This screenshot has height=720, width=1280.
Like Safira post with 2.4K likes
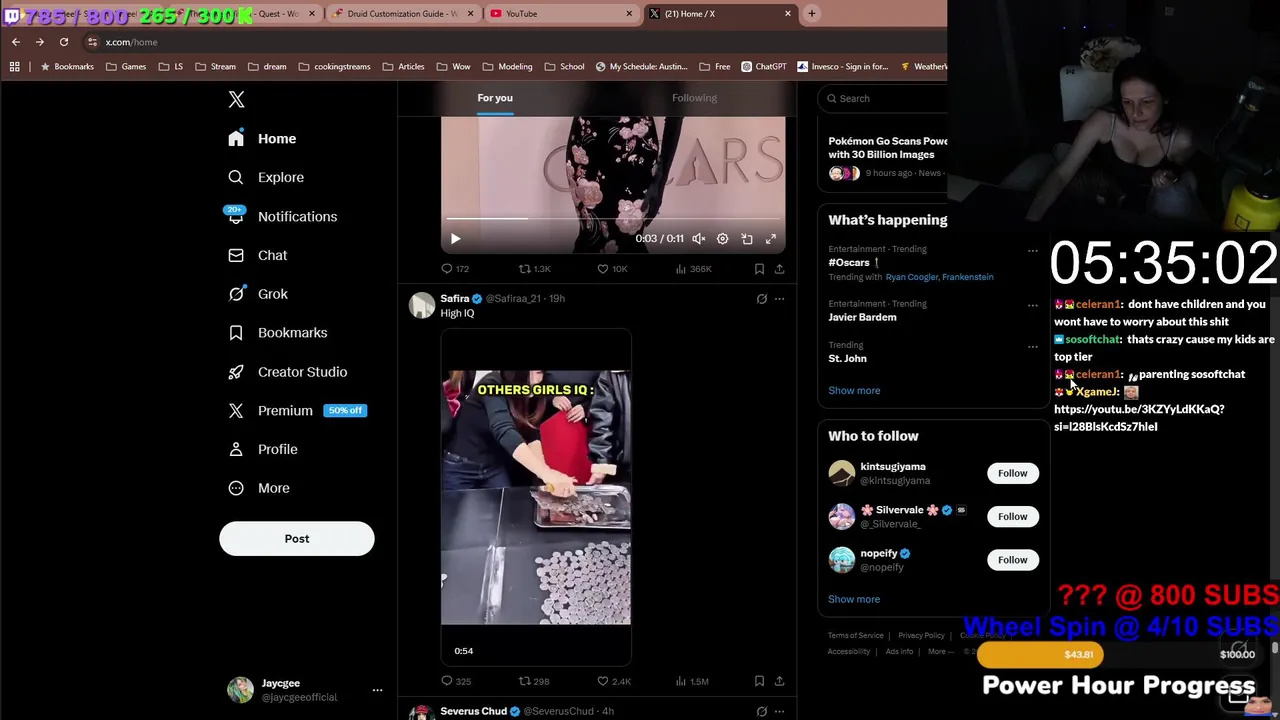(x=614, y=682)
